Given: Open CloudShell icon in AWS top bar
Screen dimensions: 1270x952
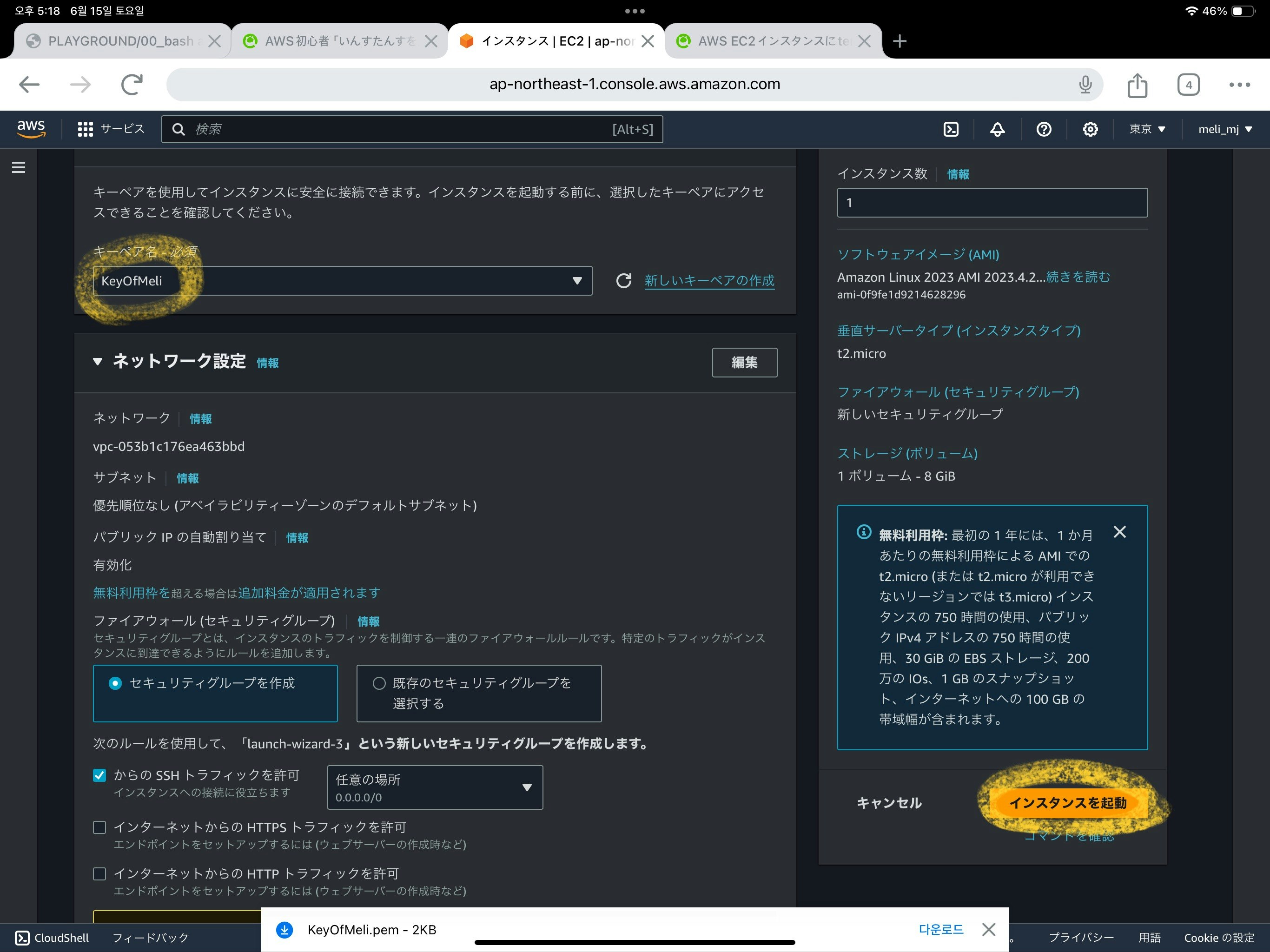Looking at the screenshot, I should (951, 129).
